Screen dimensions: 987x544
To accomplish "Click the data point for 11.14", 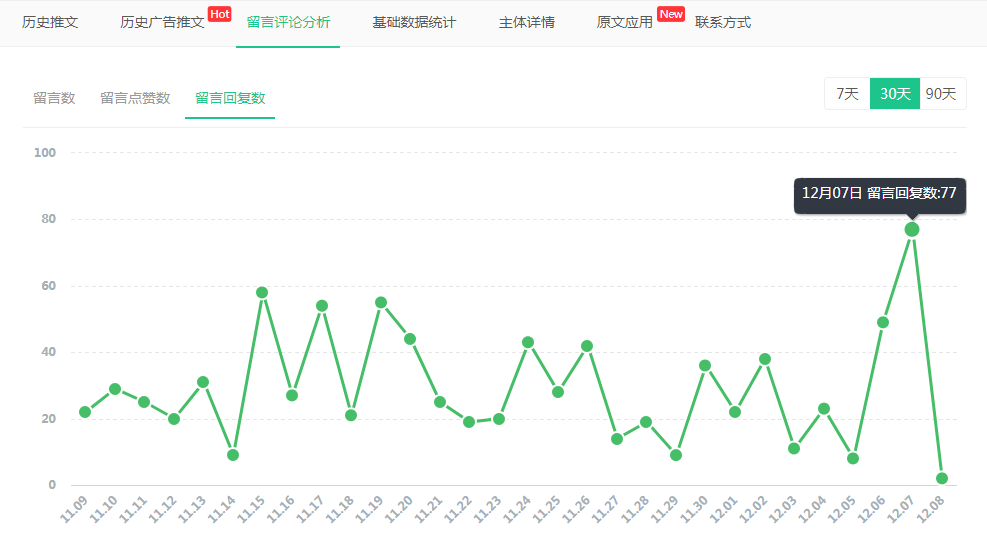I will 233,455.
